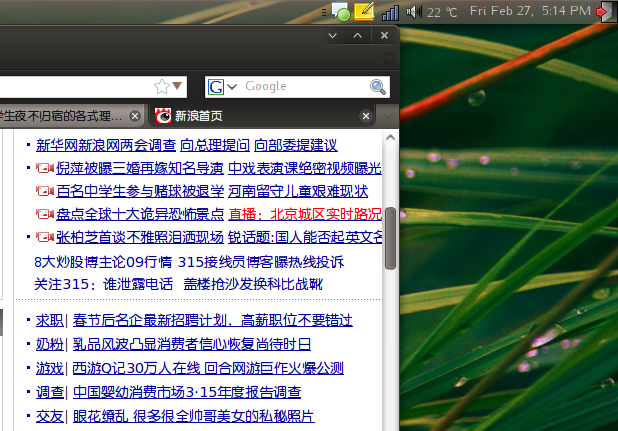Open the 调查 category link
The height and width of the screenshot is (431, 618).
tap(50, 392)
